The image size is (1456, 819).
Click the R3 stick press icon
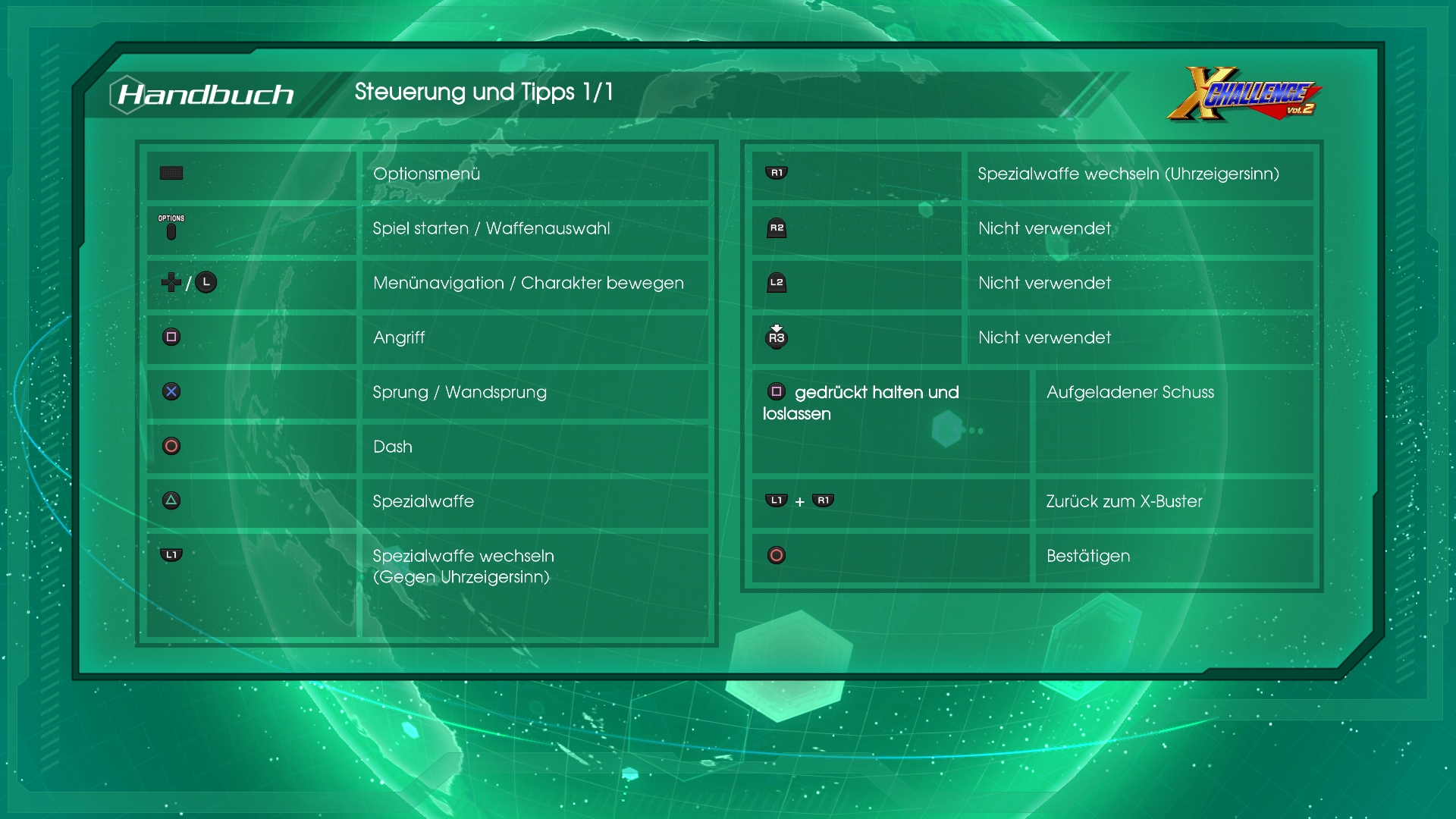coord(777,337)
